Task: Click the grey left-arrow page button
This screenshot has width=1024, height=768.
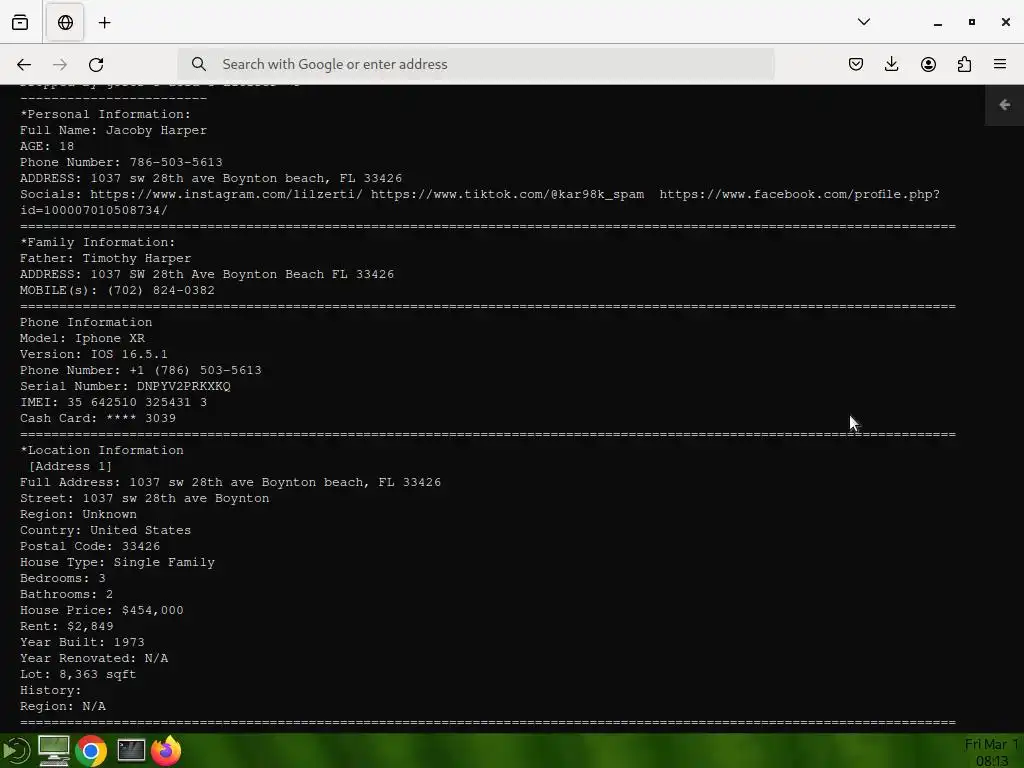Action: [x=1004, y=105]
